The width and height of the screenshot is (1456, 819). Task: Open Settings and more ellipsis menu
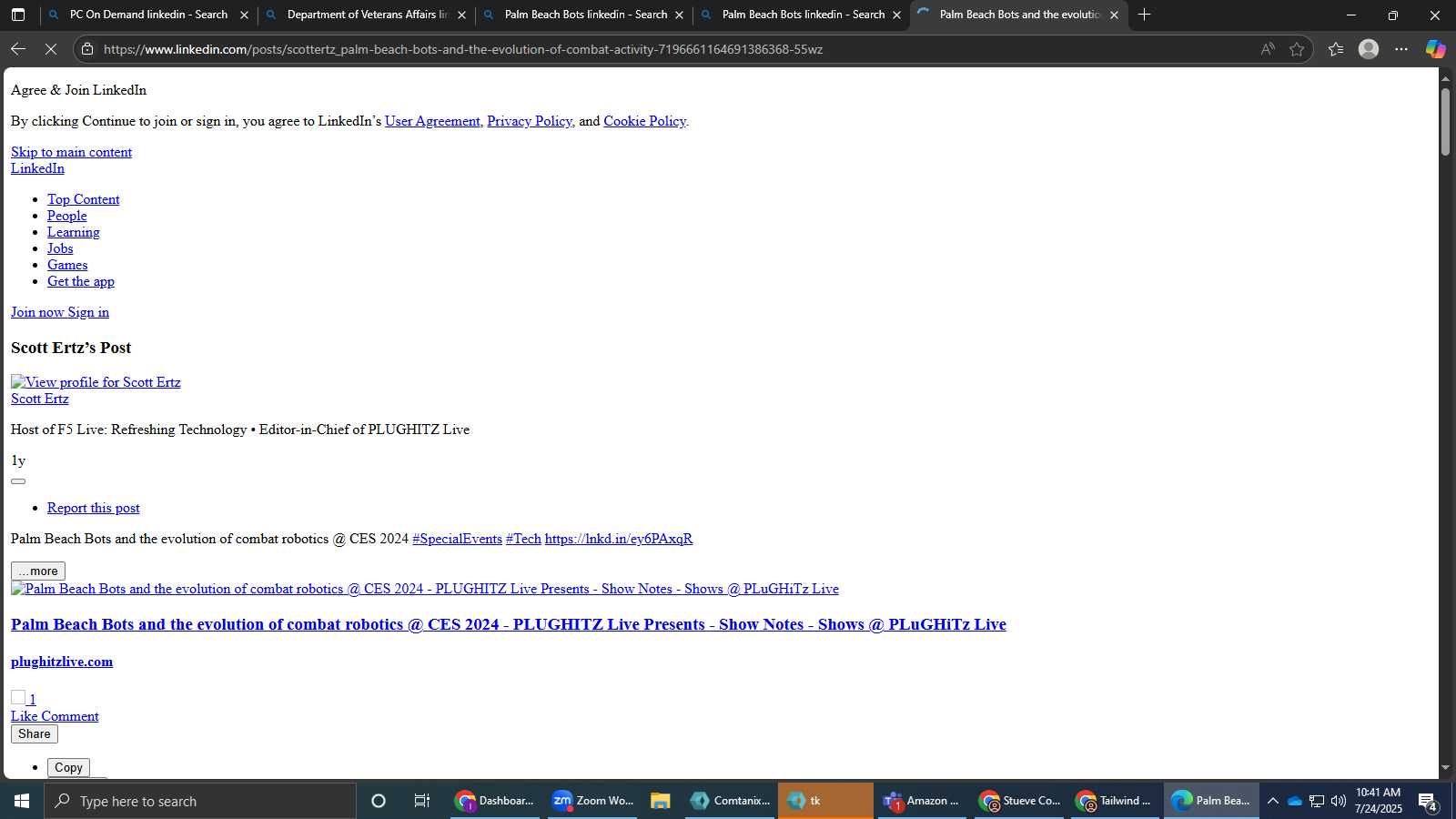(1401, 49)
